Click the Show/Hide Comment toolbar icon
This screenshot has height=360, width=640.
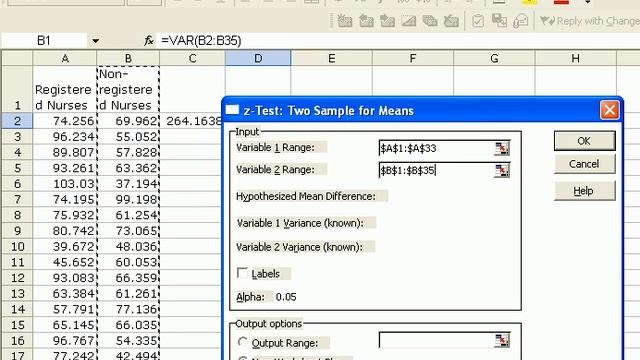point(409,21)
